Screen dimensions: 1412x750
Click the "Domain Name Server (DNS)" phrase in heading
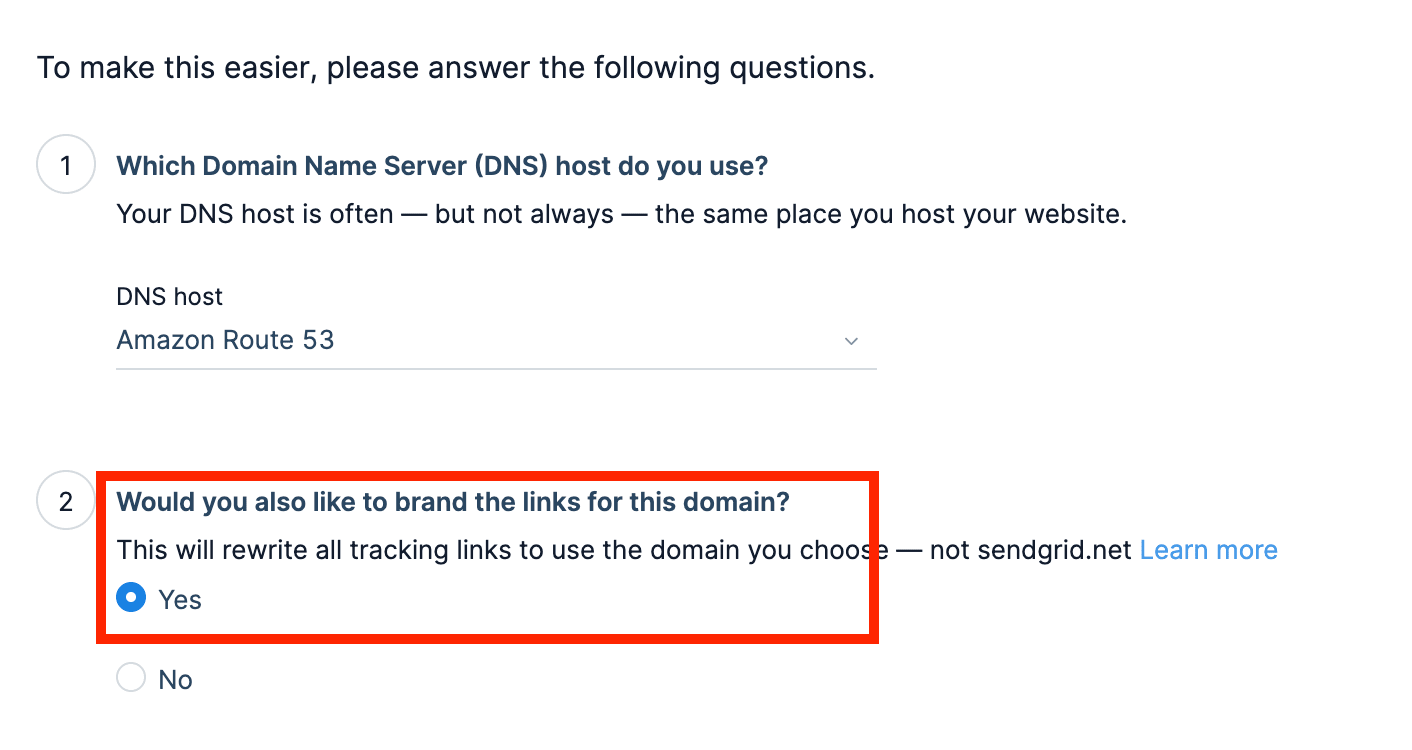point(376,165)
